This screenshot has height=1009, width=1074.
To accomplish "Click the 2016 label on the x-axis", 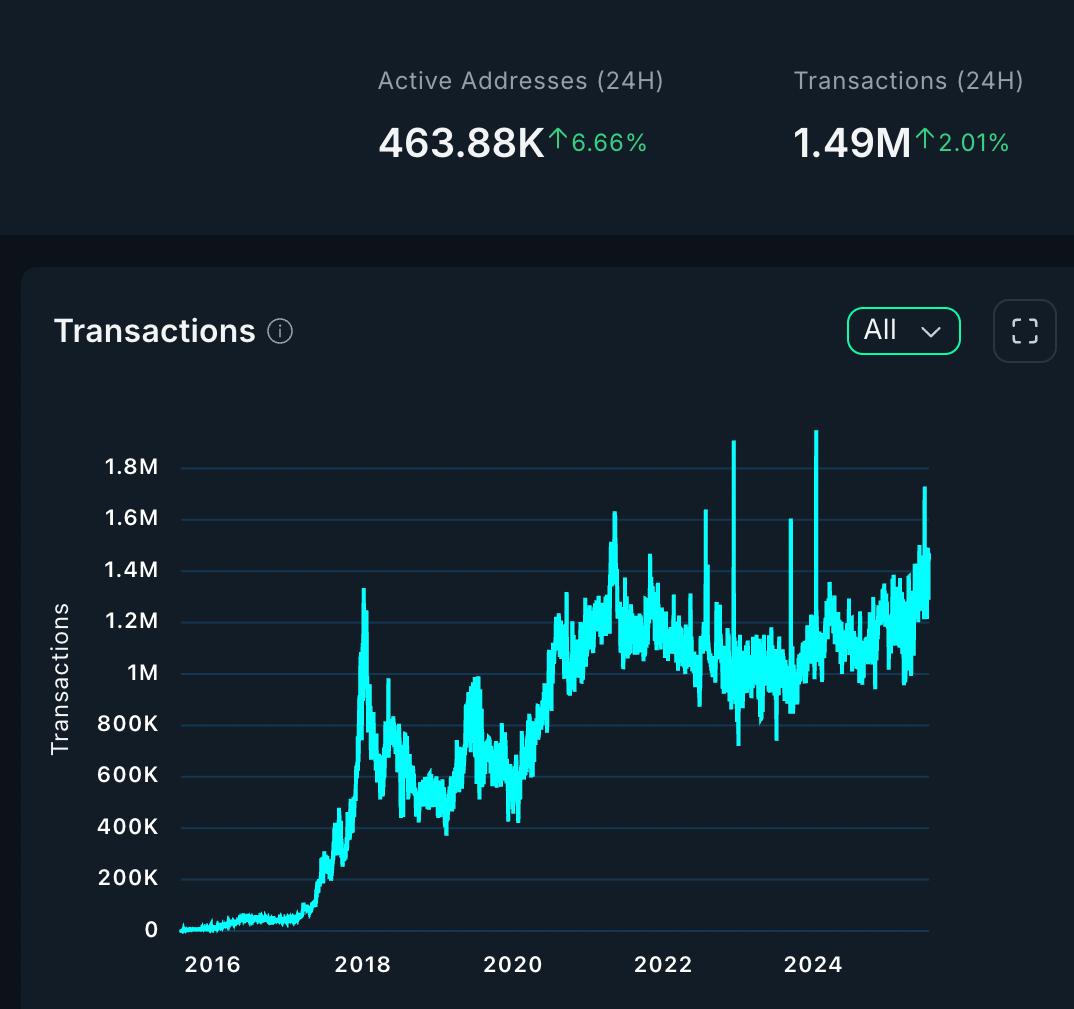I will coord(212,965).
